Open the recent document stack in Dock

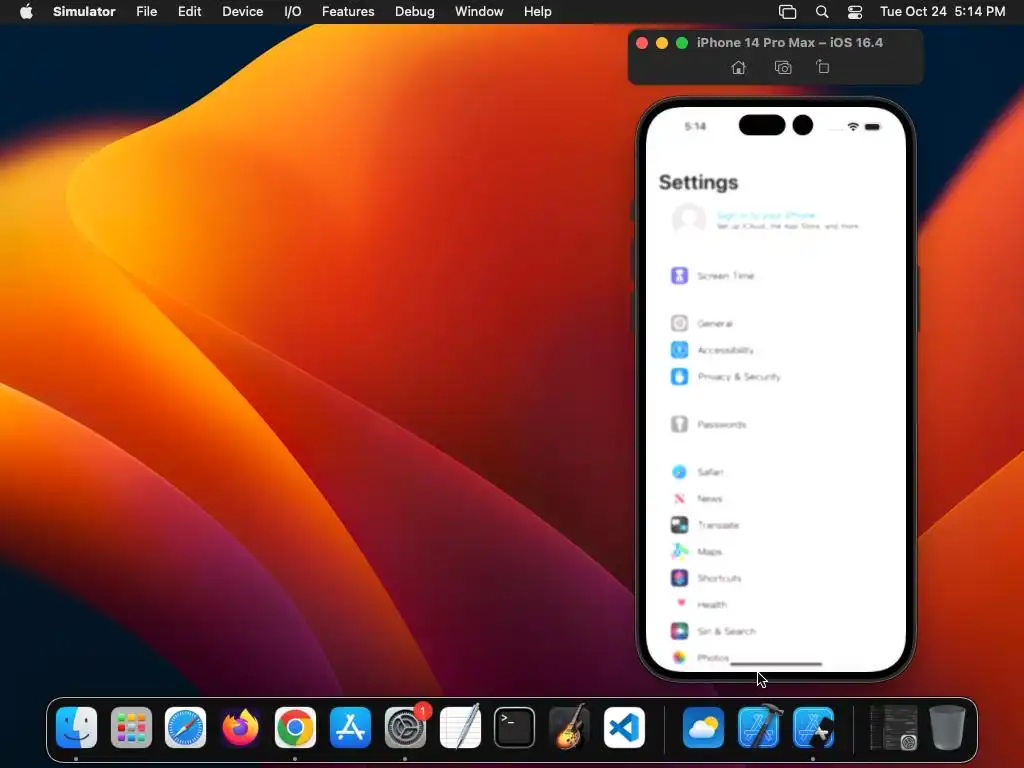click(893, 727)
